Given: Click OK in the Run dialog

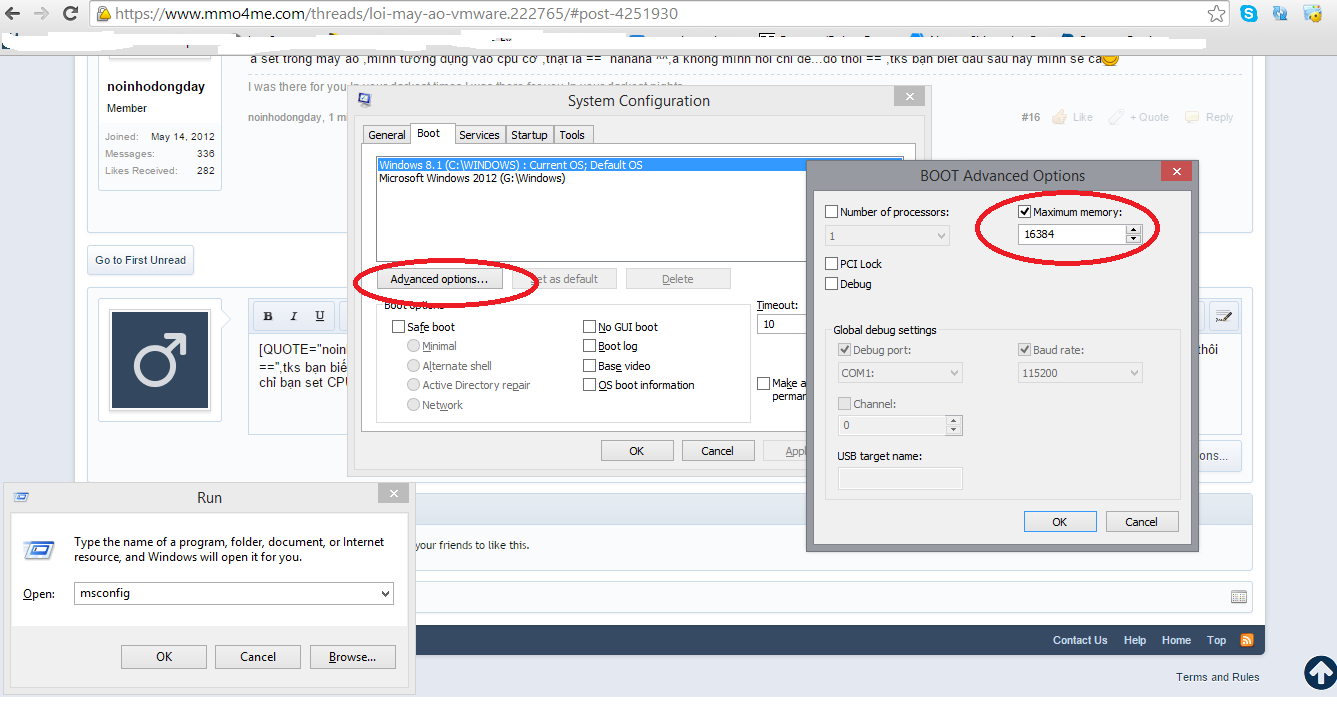Looking at the screenshot, I should click(164, 657).
